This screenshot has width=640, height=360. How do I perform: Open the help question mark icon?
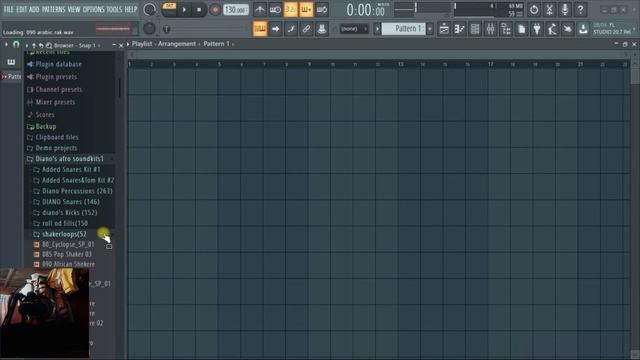click(580, 10)
